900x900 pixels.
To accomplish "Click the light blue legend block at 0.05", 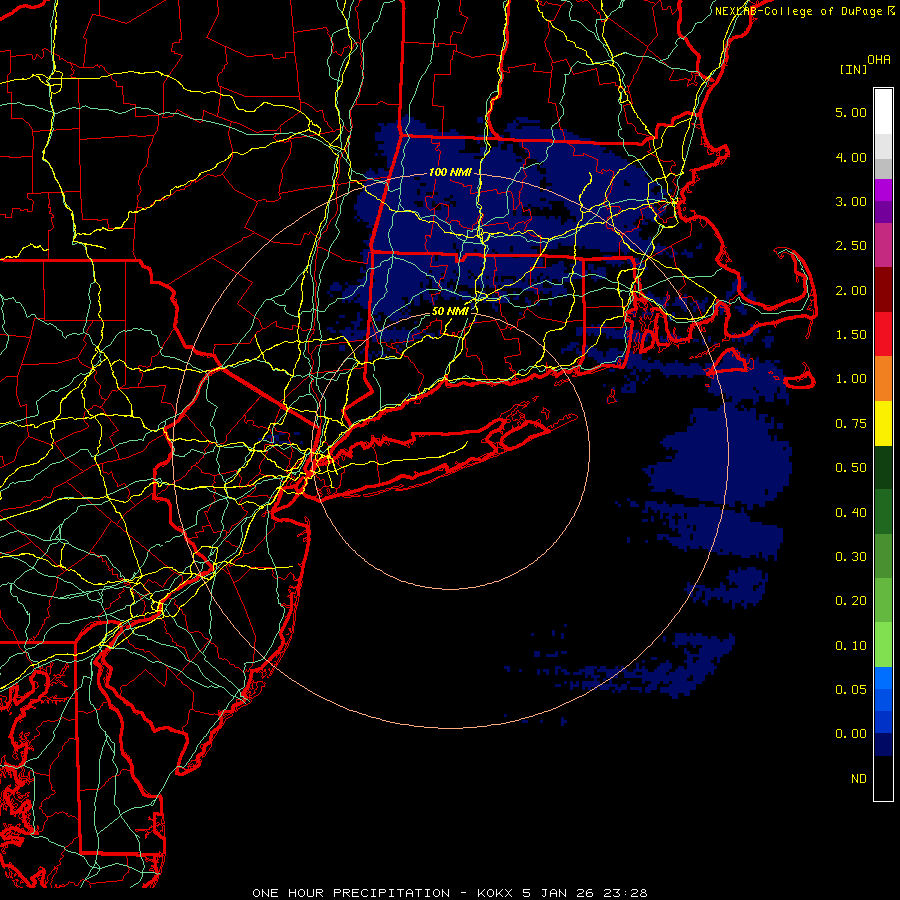I will (x=883, y=678).
